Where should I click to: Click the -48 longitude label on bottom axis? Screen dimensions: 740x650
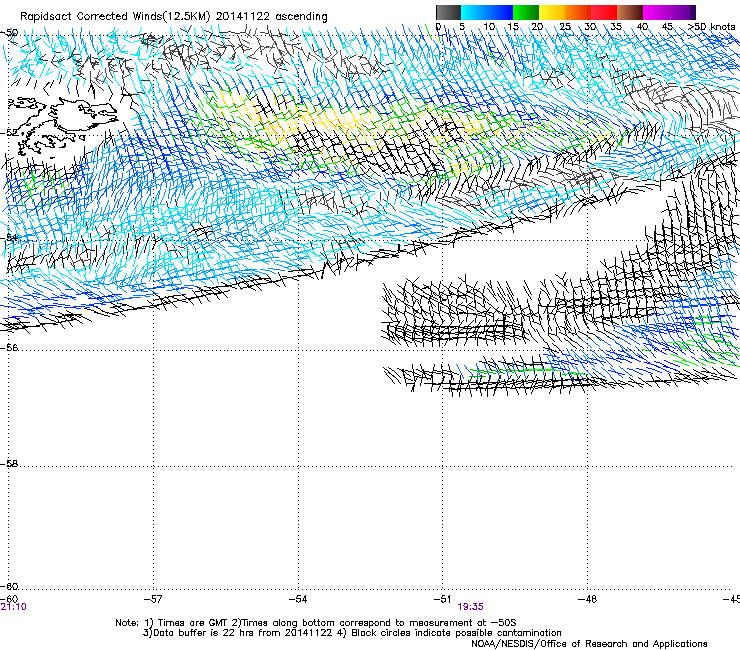click(588, 599)
